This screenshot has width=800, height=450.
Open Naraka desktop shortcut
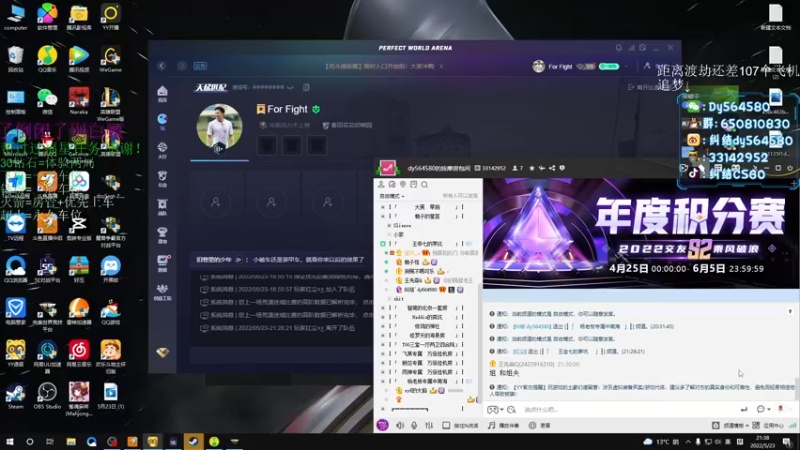coord(79,101)
